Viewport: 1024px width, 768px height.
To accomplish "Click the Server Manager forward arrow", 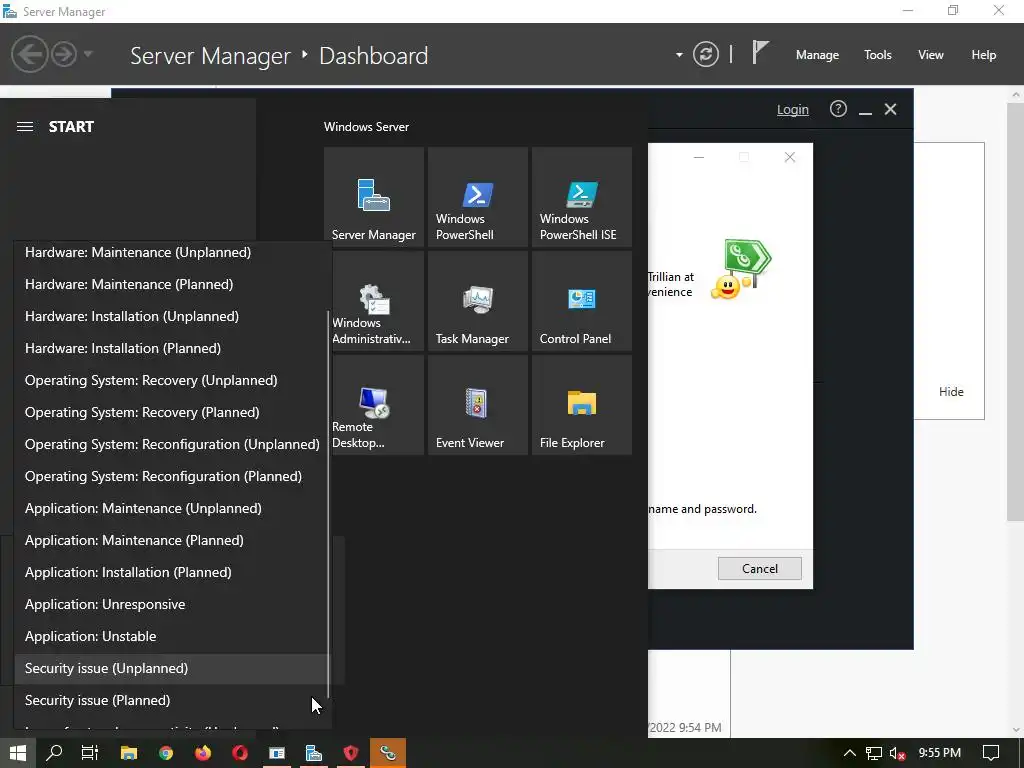I will click(64, 54).
